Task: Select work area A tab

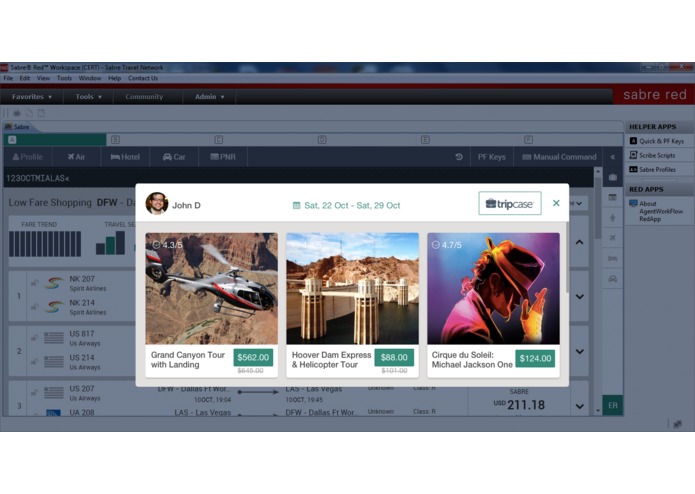Action: (55, 140)
